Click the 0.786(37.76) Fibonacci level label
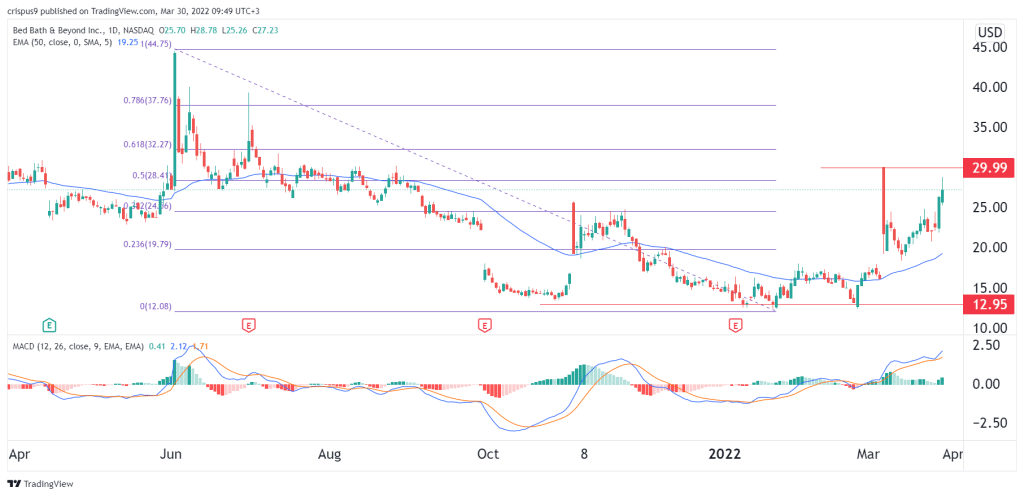 point(148,101)
